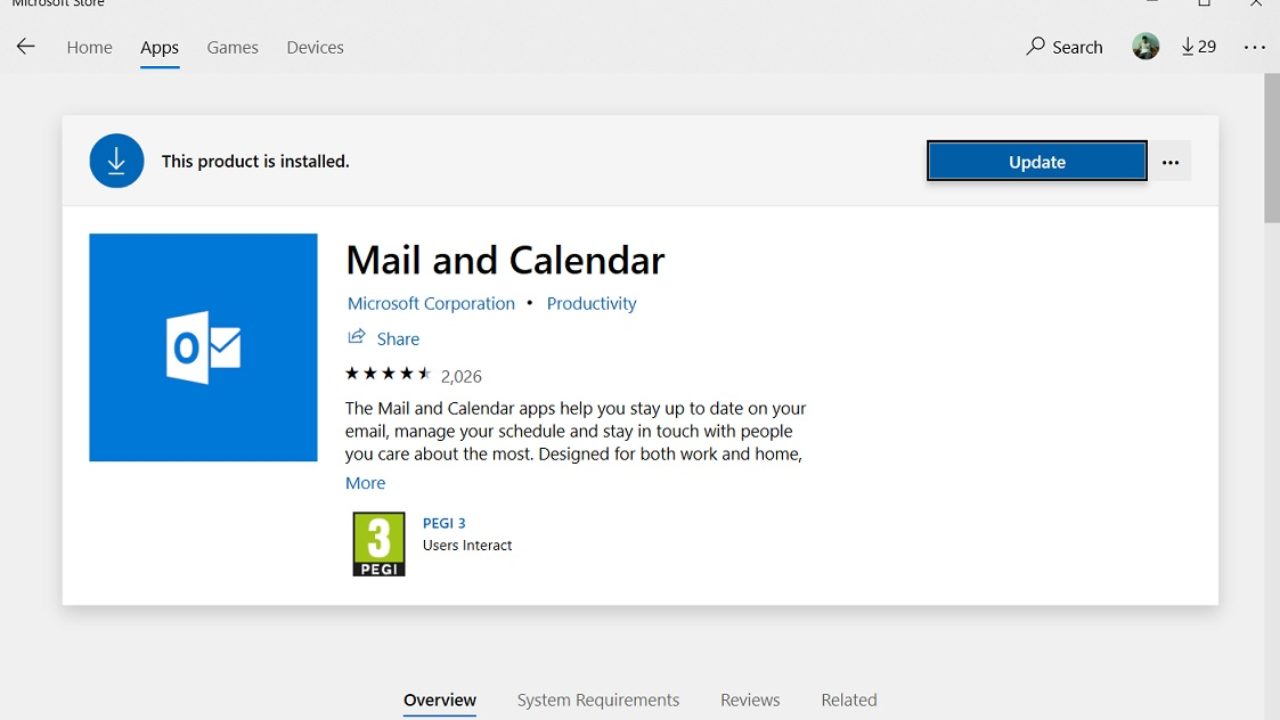Click the Mail and Calendar app logo
This screenshot has width=1280, height=720.
[x=203, y=348]
